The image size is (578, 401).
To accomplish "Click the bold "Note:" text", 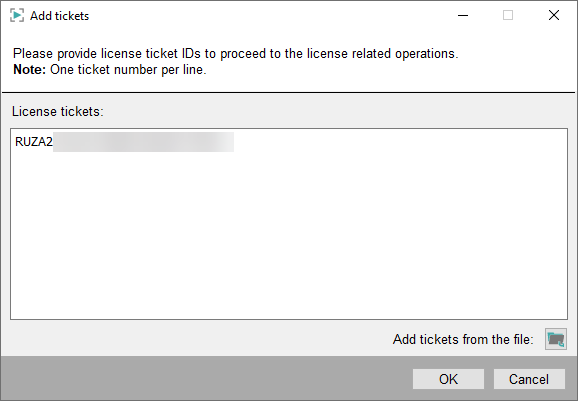I will 29,70.
